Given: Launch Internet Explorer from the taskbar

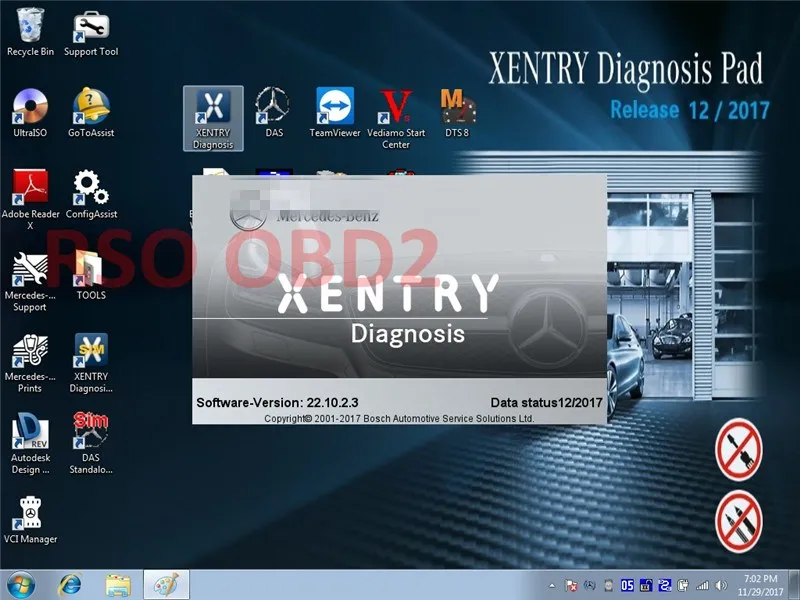Looking at the screenshot, I should point(70,585).
